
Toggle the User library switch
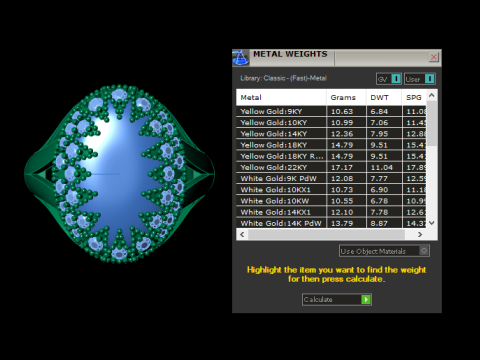tap(420, 79)
